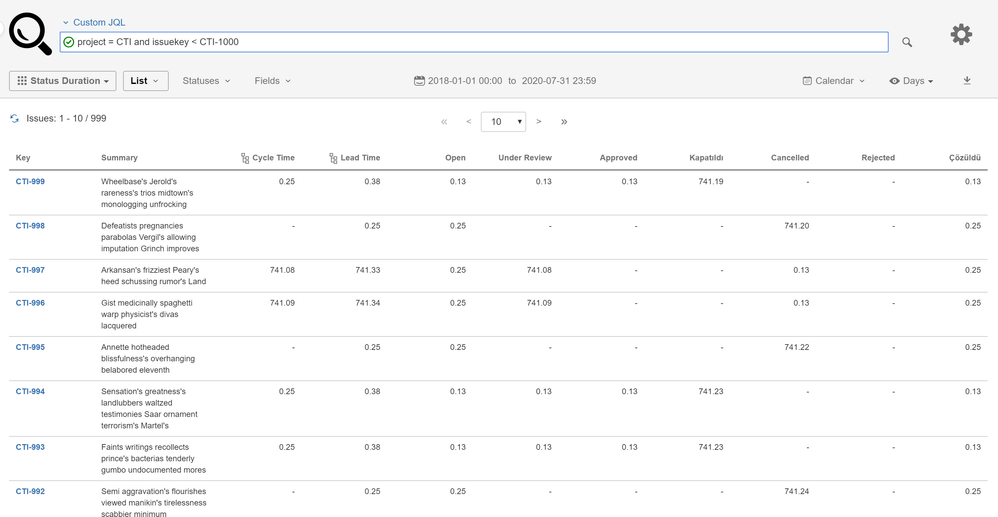Click the Summary column header

[x=119, y=158]
